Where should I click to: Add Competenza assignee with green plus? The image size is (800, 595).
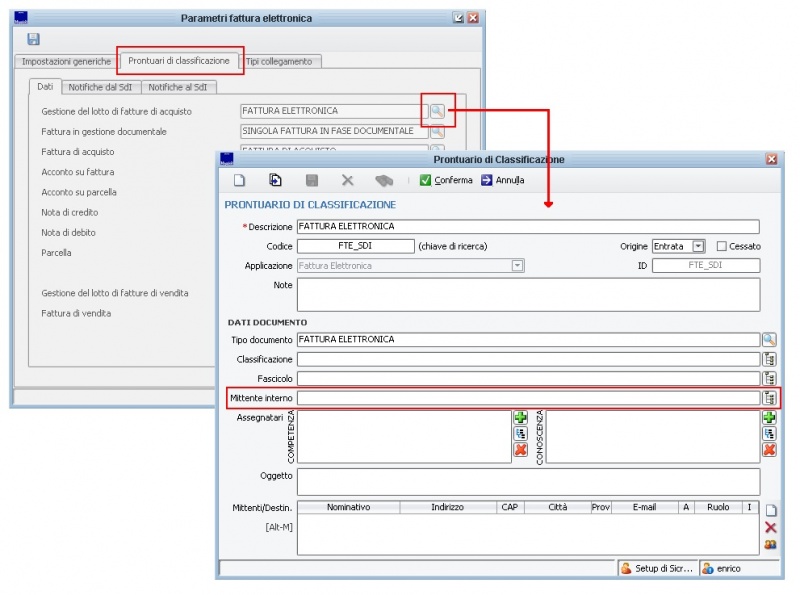coord(520,417)
